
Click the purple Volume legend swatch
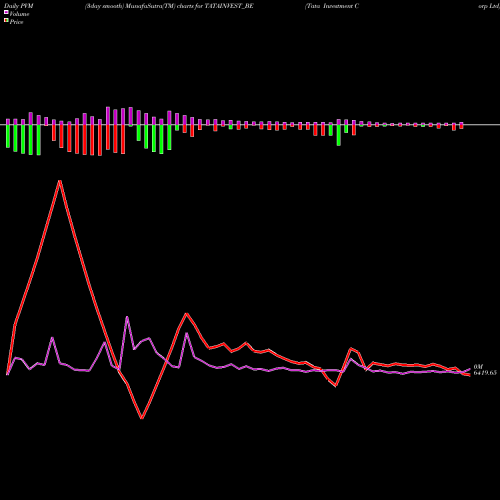tap(6, 12)
